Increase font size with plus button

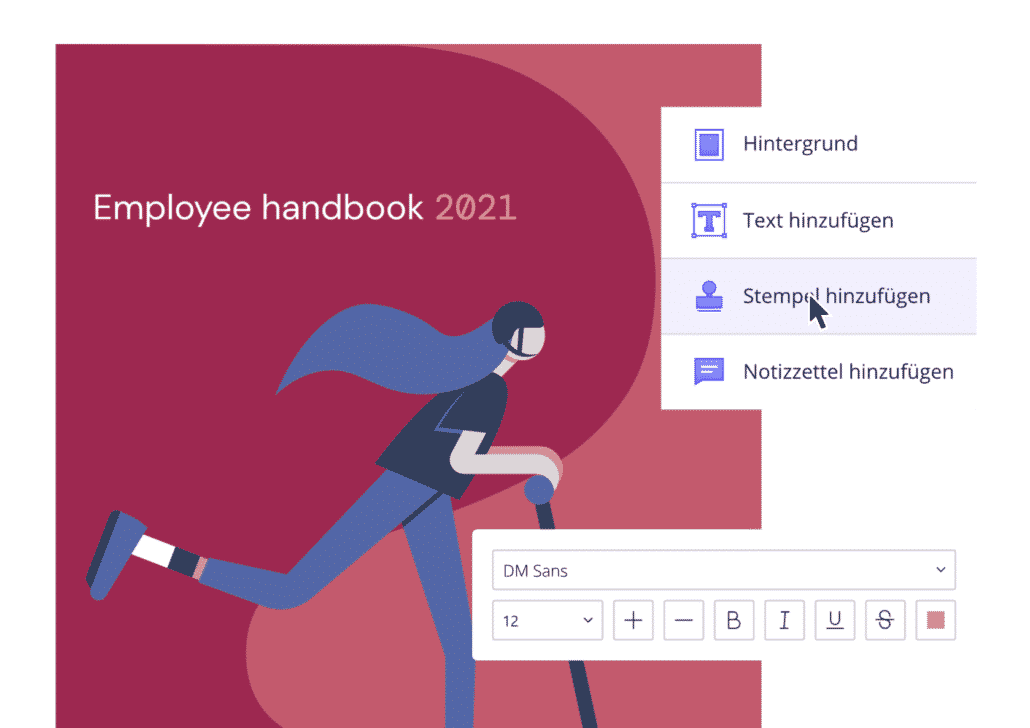633,620
